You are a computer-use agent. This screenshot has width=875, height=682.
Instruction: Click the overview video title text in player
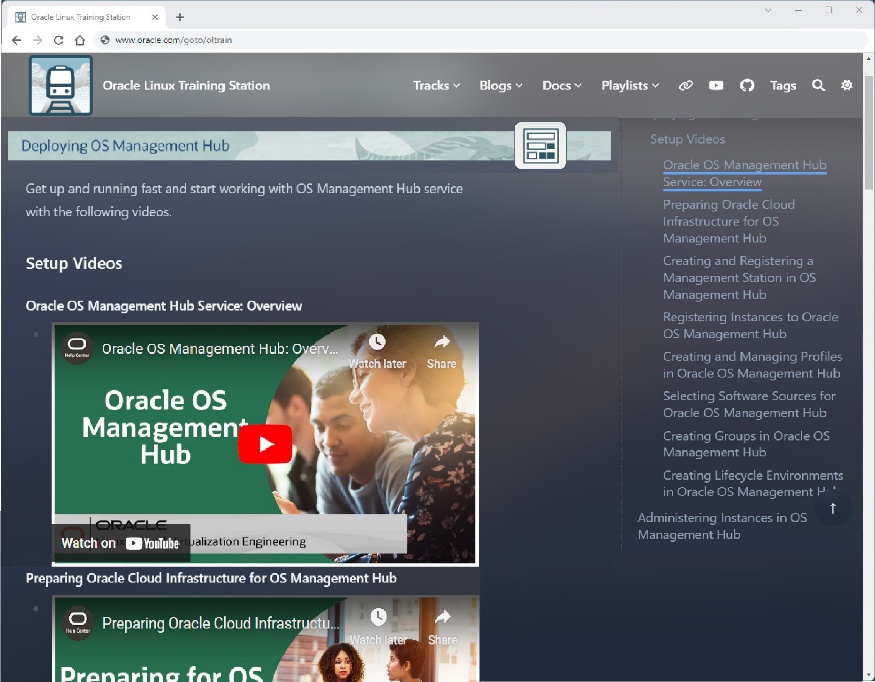point(220,349)
